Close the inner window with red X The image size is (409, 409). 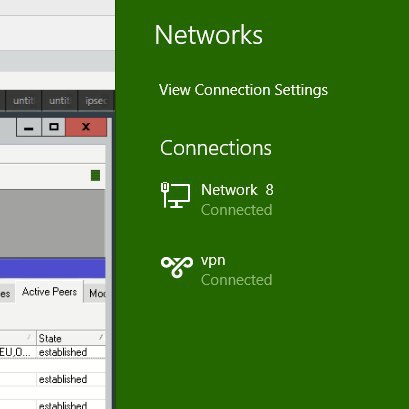click(x=86, y=127)
